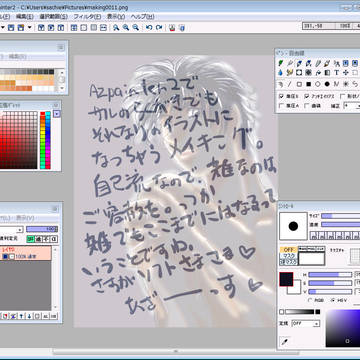Select the radial star draw shape icon

click(346, 84)
